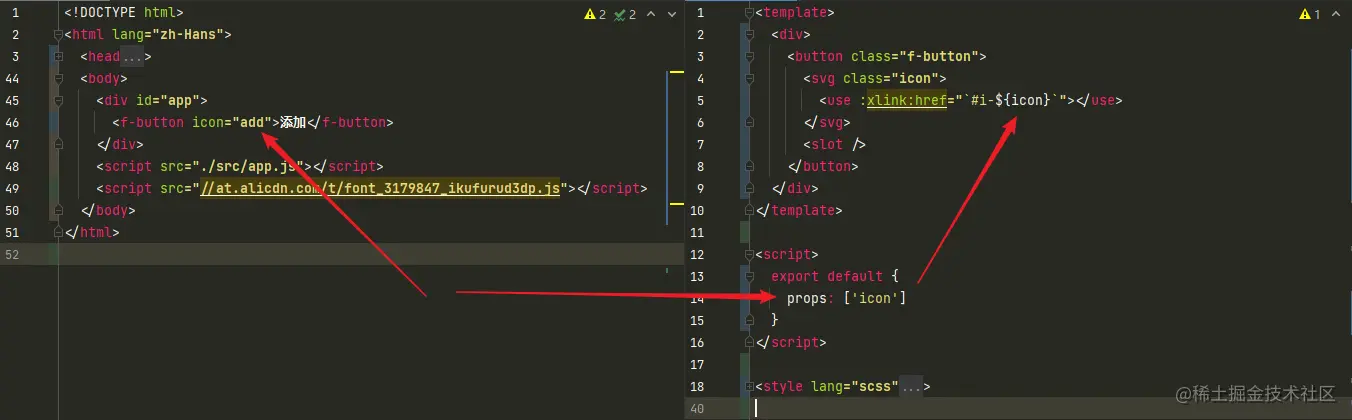Viewport: 1352px width, 420px height.
Task: Click fold end marker at closing /html line 51
Action: coord(58,232)
